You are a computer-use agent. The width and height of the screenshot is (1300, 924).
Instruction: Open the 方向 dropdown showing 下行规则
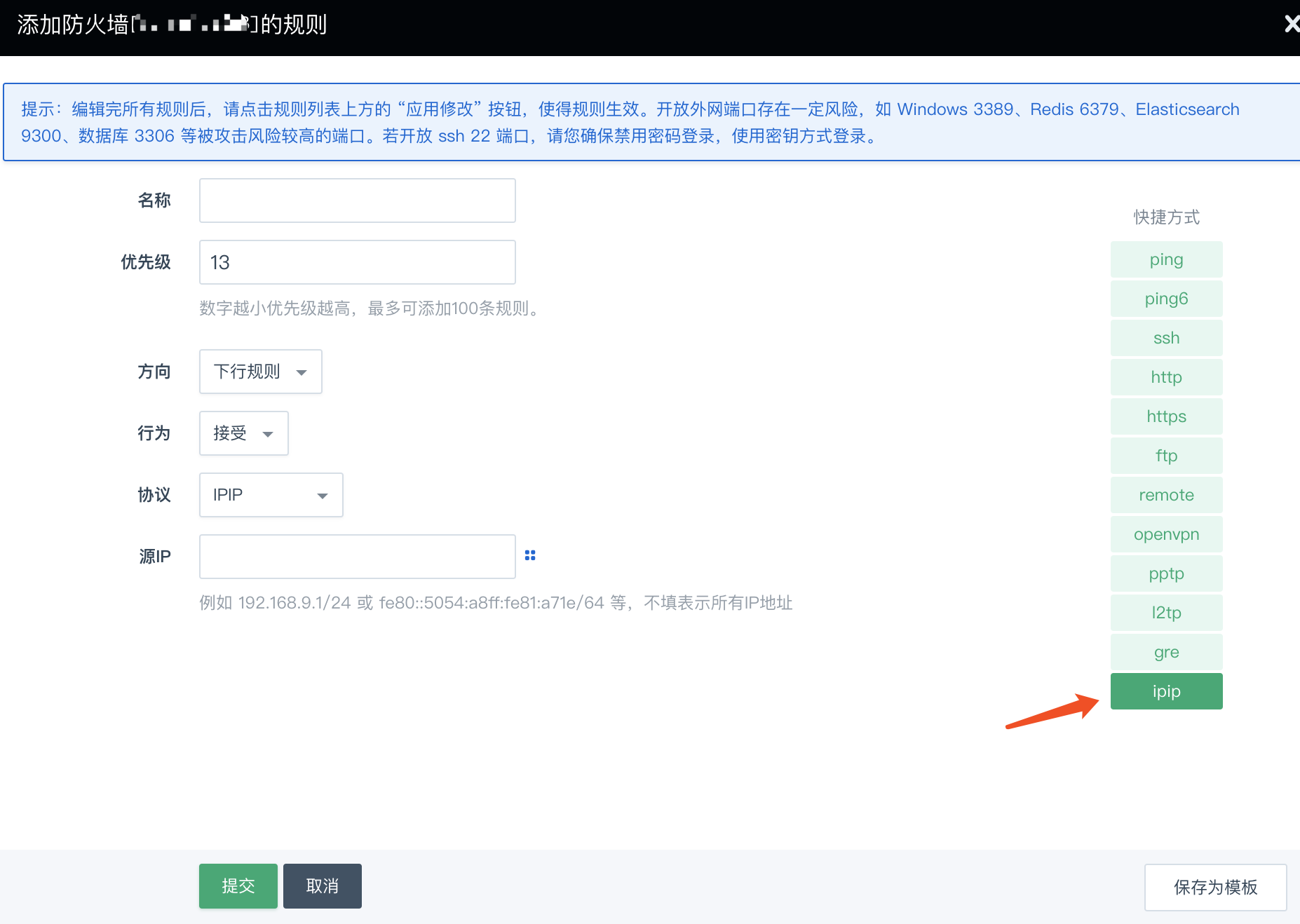click(x=261, y=372)
